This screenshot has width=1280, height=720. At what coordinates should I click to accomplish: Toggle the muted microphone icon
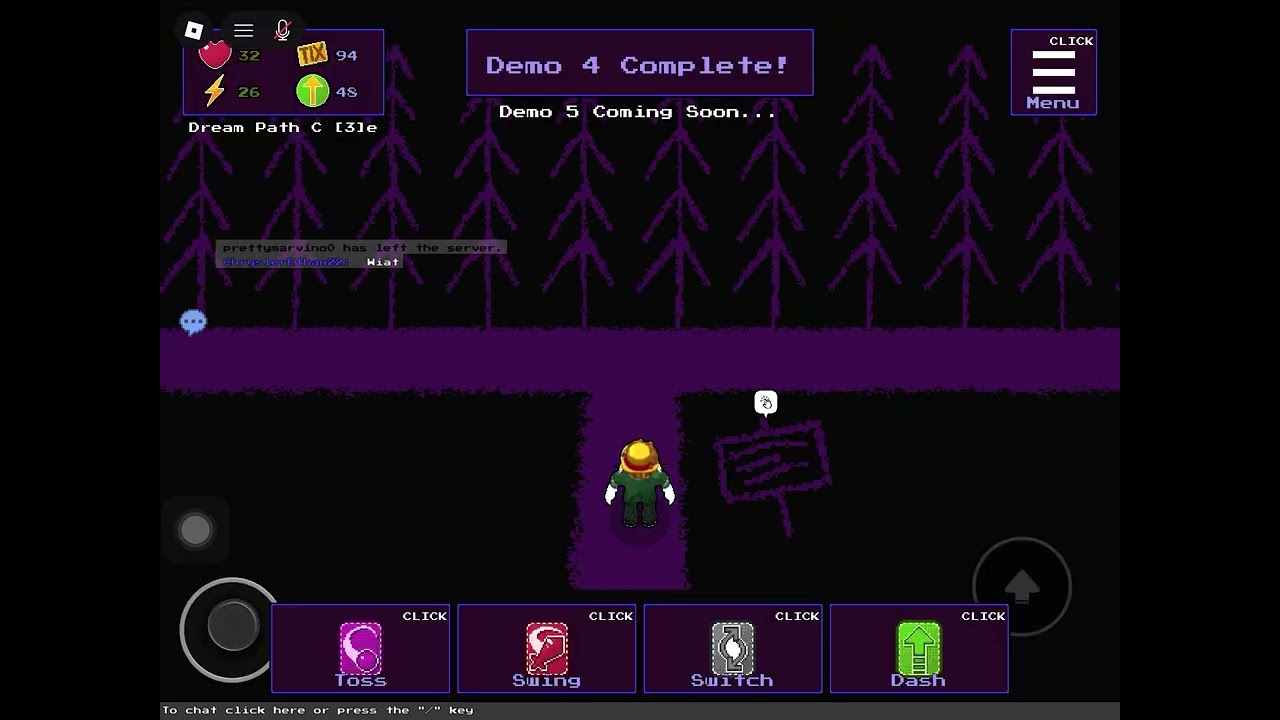pyautogui.click(x=282, y=31)
